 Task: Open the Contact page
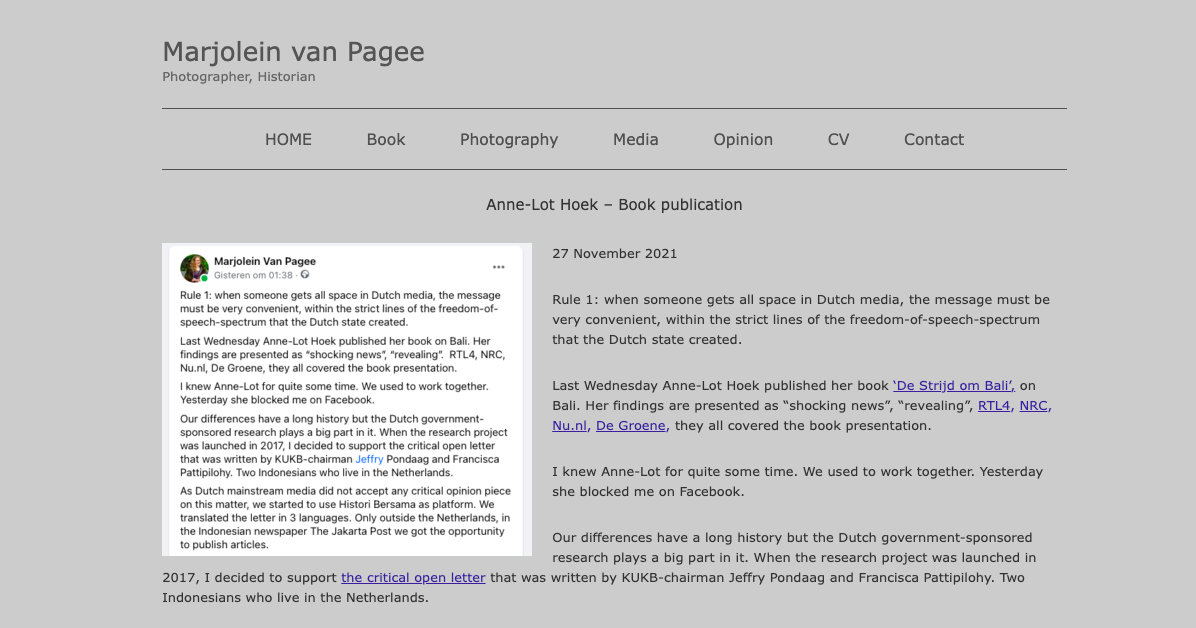(x=934, y=140)
